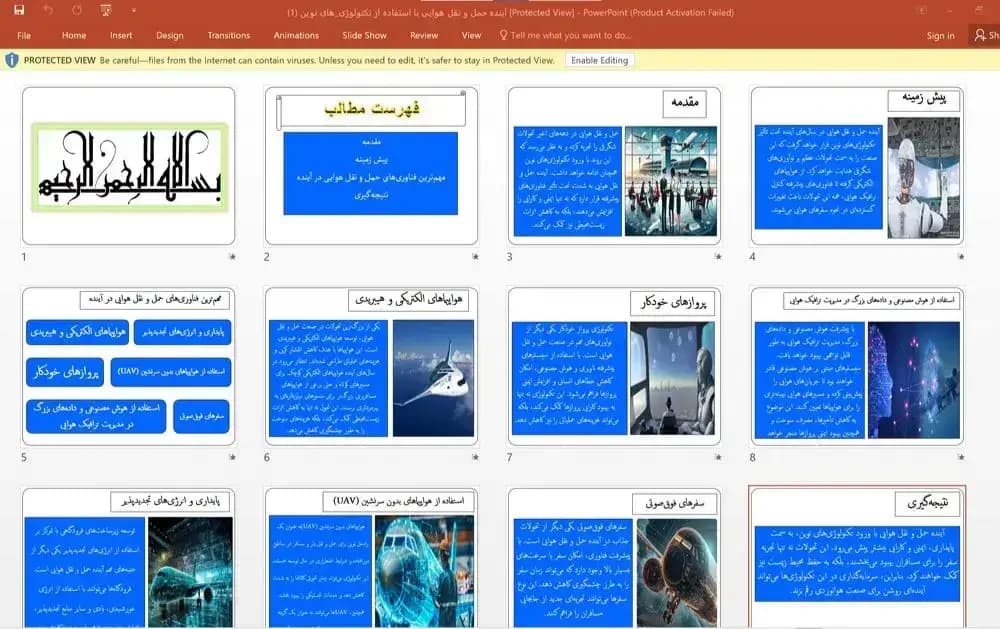Image resolution: width=1000 pixels, height=629 pixels.
Task: Select slide 7 thumbnail with cockpit robot
Action: coord(614,366)
